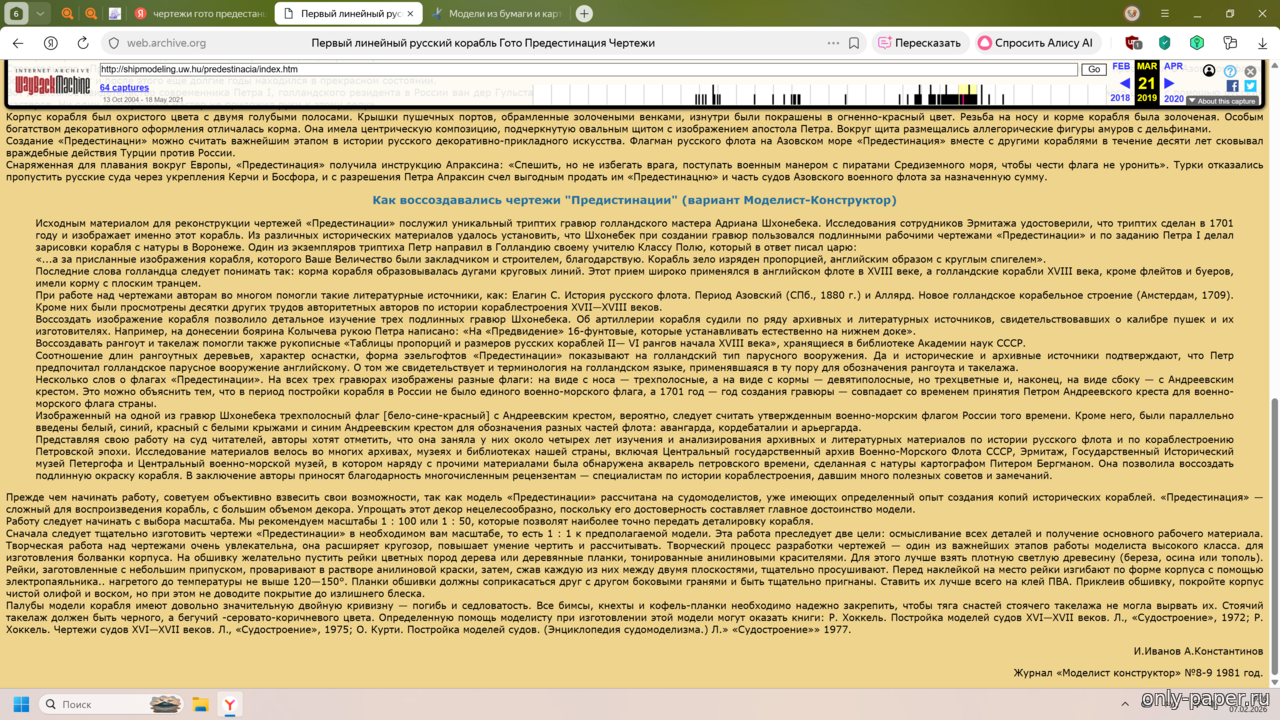Share the capture on Facebook

point(1232,86)
